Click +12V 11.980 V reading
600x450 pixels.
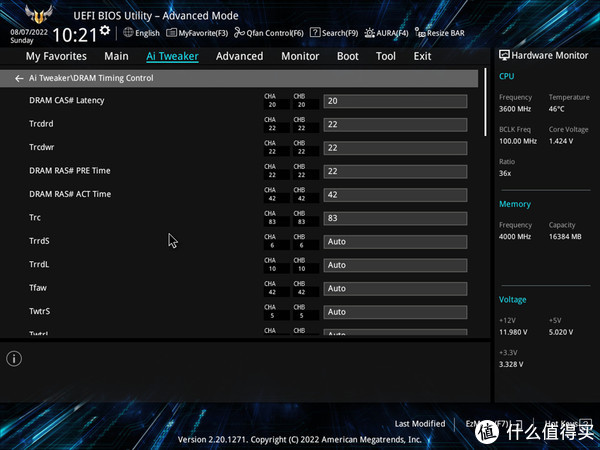[513, 332]
